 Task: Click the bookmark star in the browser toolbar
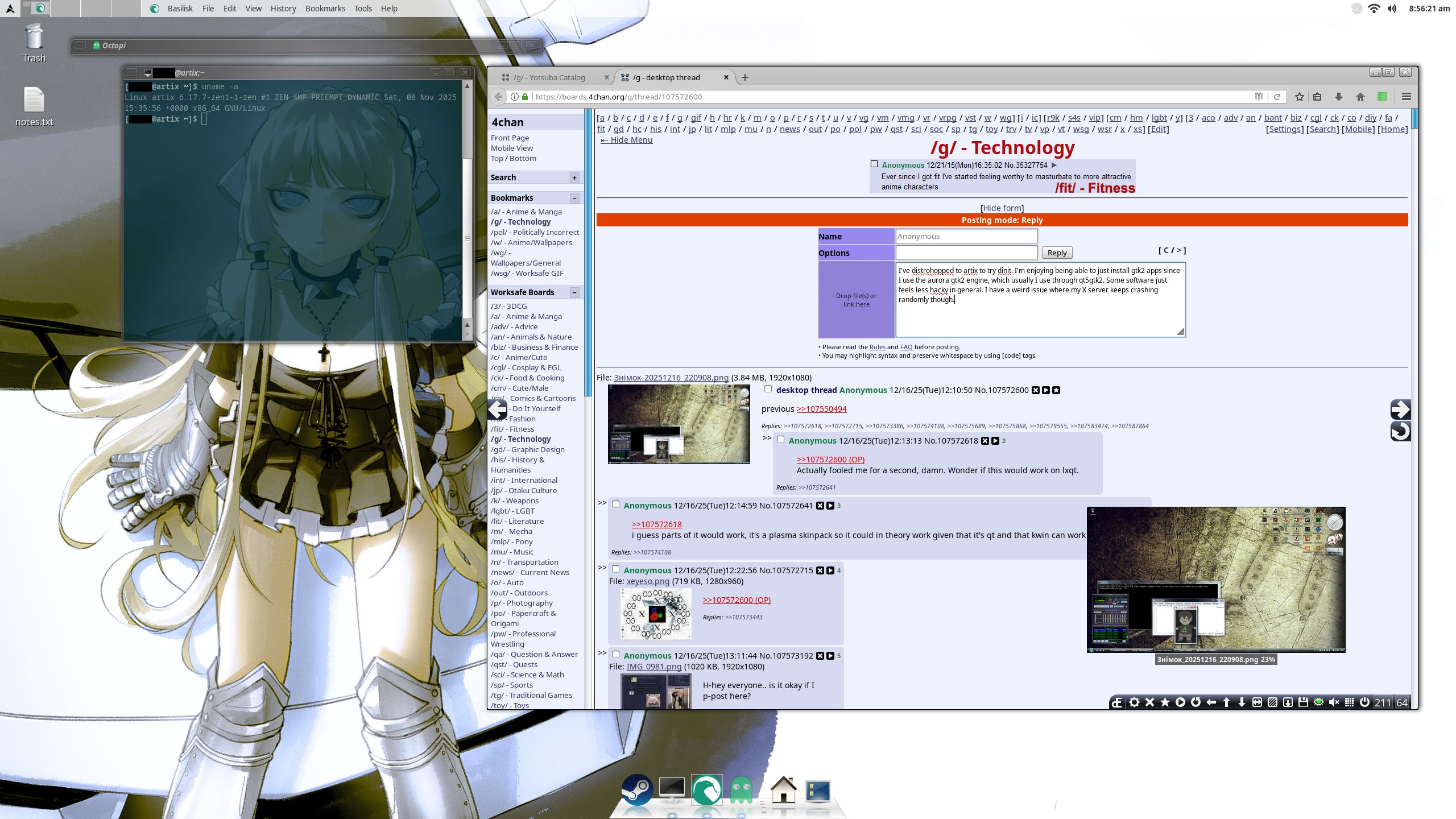coord(1299,97)
